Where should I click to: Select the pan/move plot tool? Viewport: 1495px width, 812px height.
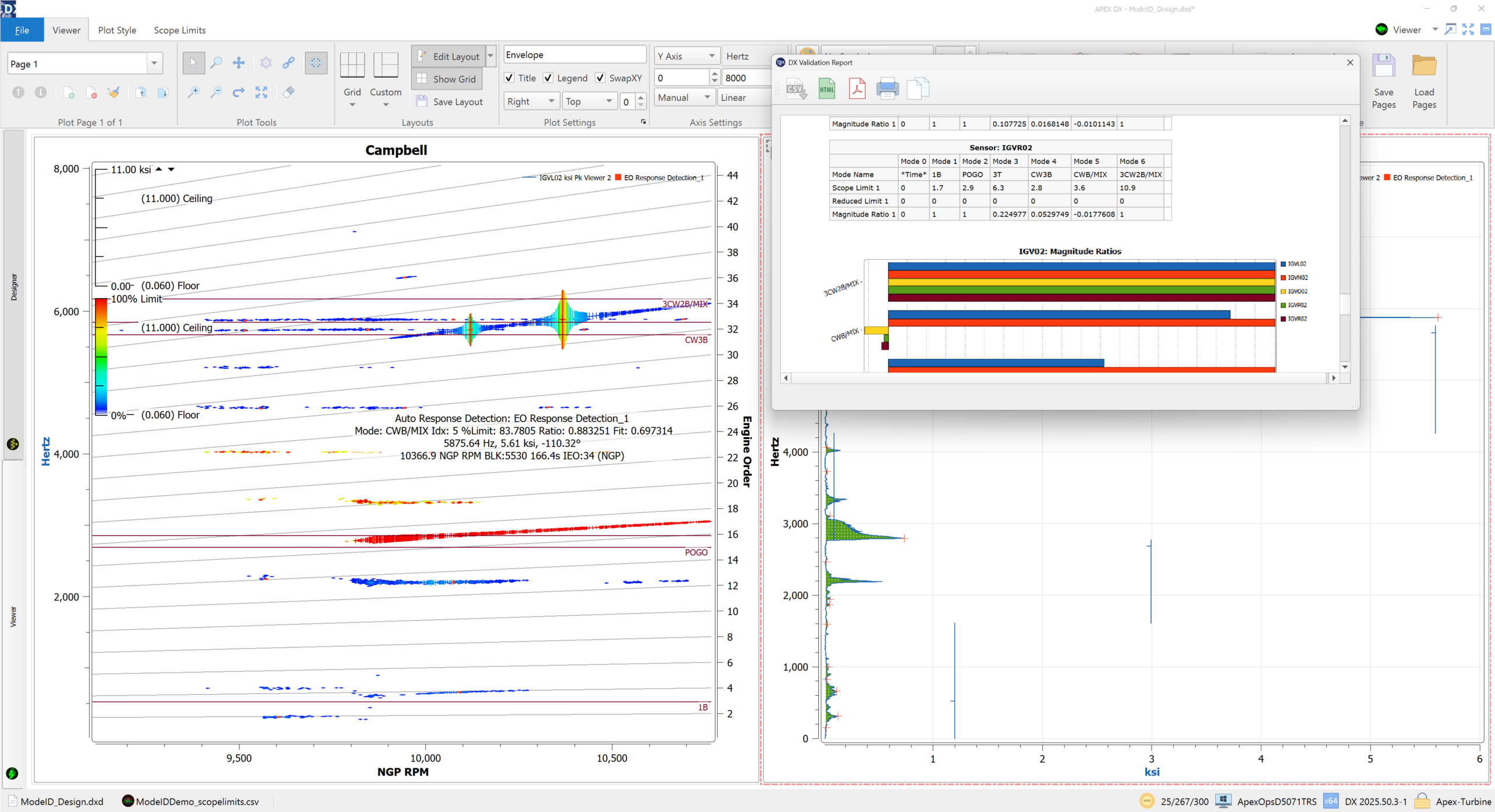pos(239,63)
